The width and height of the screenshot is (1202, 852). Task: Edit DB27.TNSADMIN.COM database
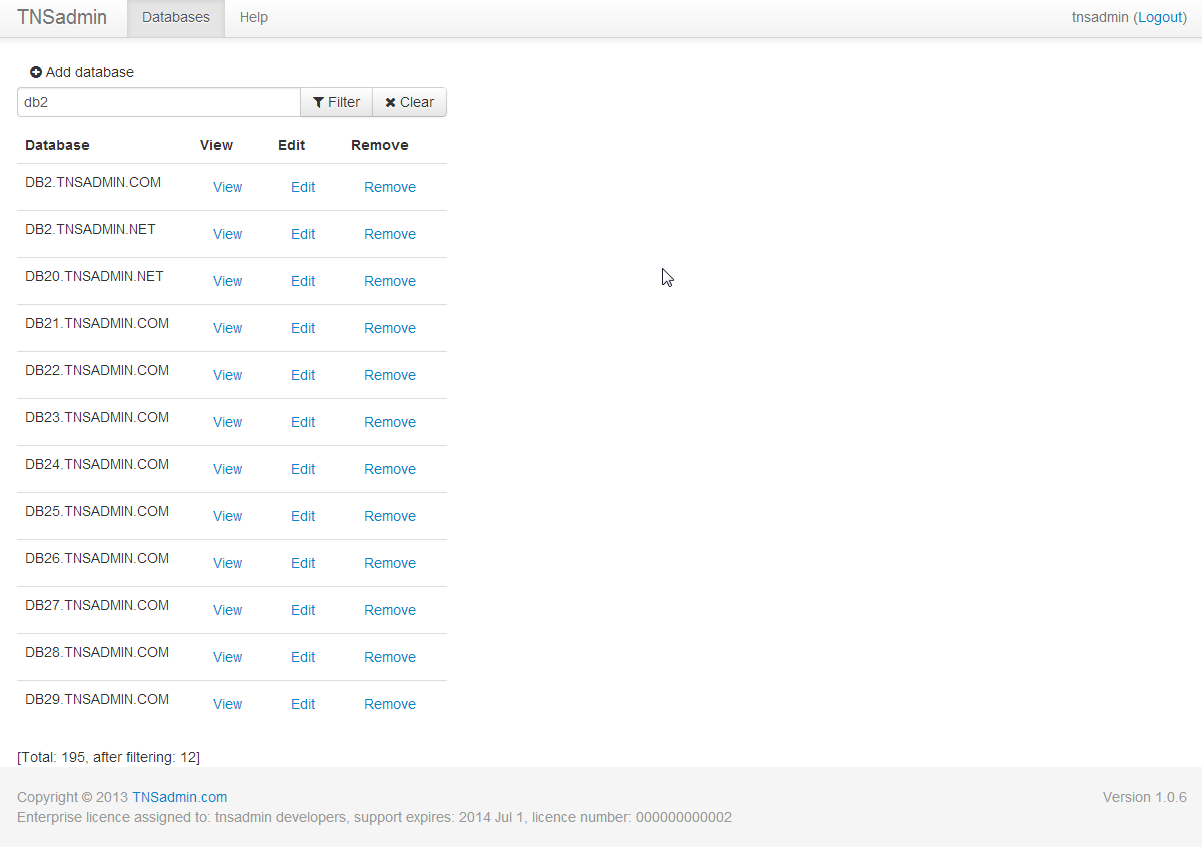click(303, 610)
